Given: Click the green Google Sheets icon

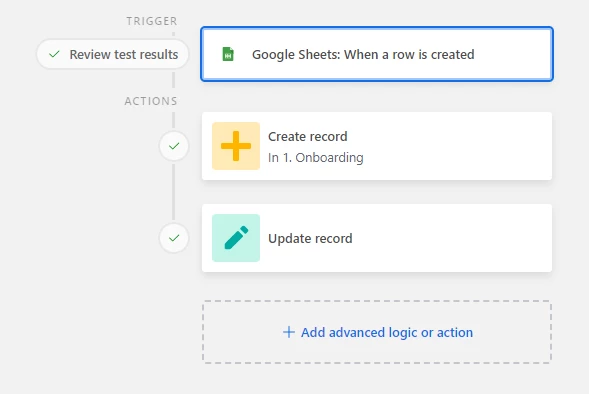Looking at the screenshot, I should pyautogui.click(x=228, y=54).
